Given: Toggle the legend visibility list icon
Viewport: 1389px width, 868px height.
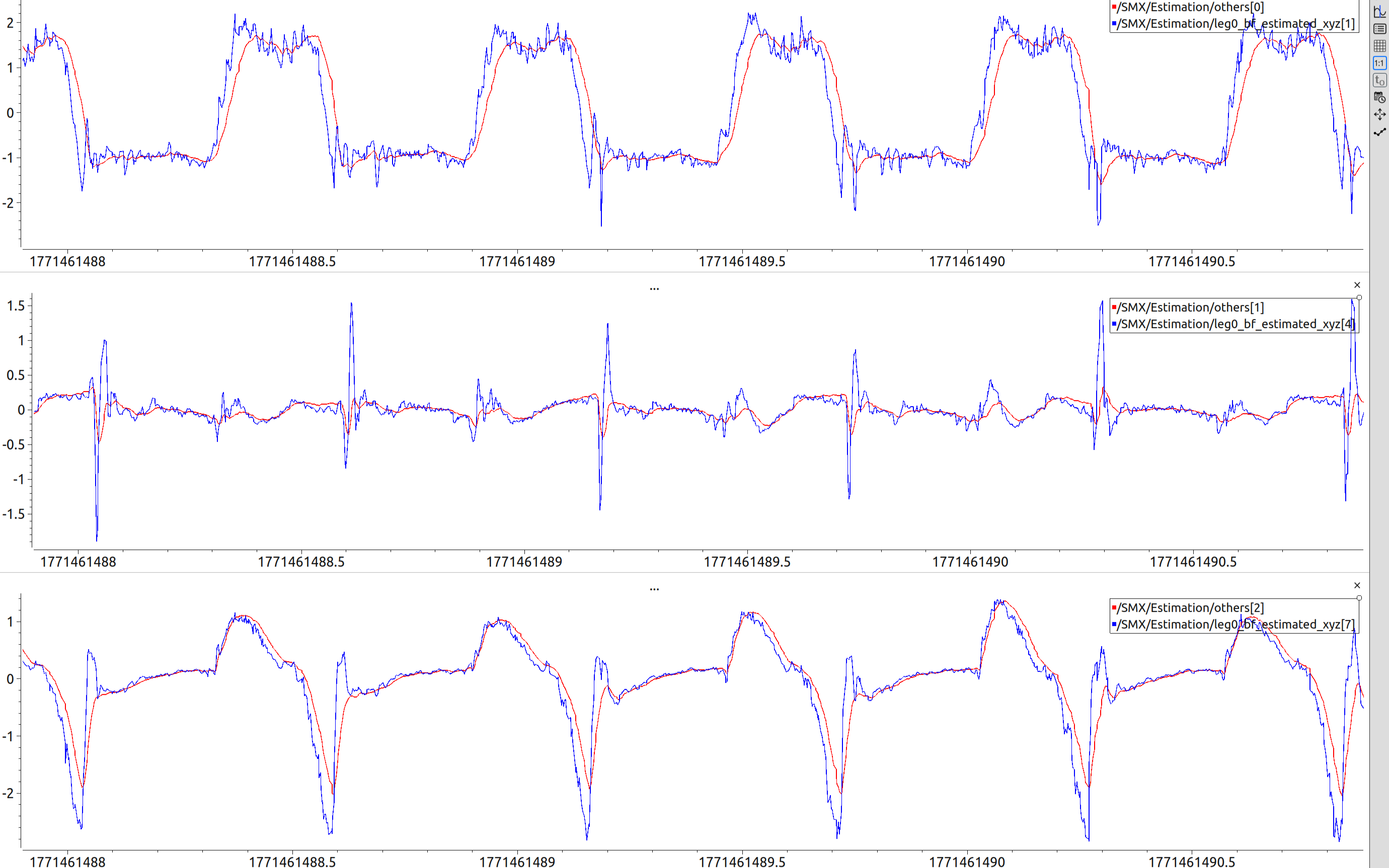Looking at the screenshot, I should pos(1379,29).
